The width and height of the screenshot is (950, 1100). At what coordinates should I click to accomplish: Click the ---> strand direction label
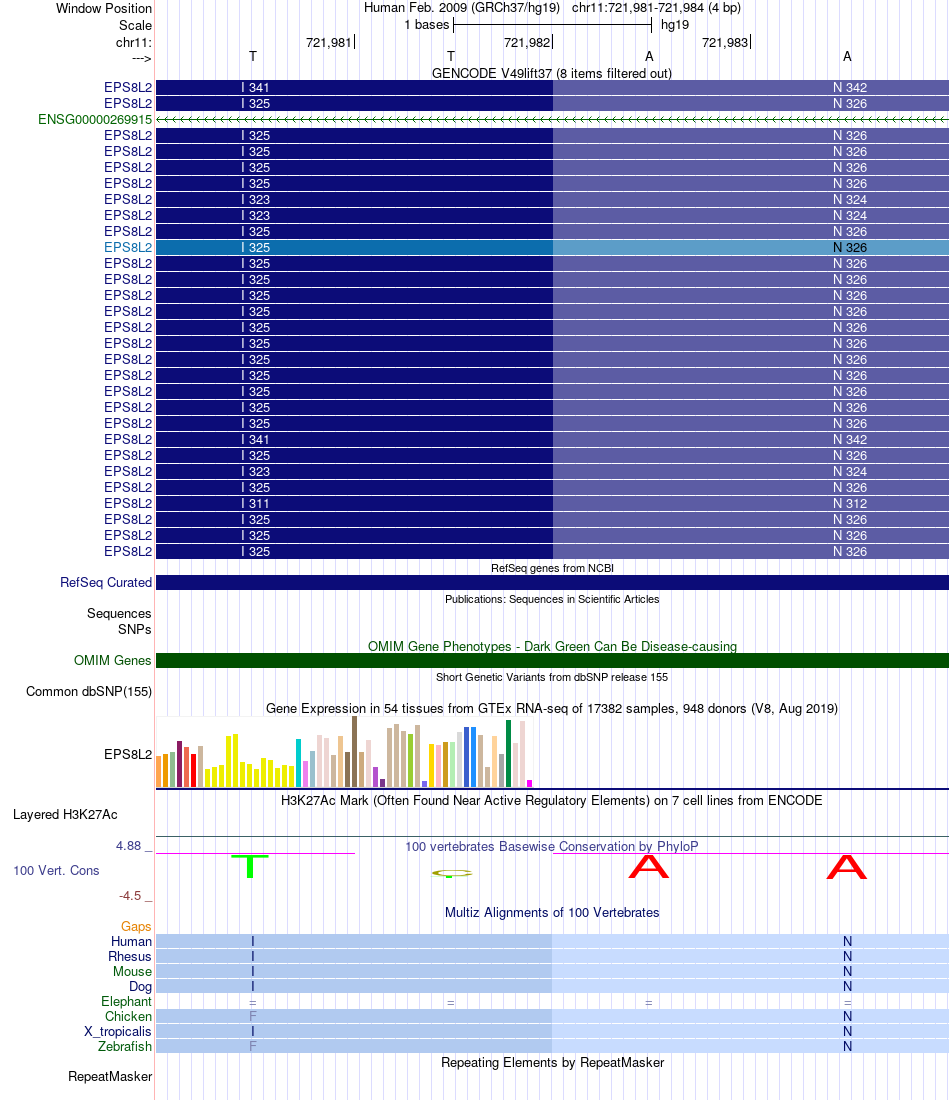pyautogui.click(x=142, y=58)
